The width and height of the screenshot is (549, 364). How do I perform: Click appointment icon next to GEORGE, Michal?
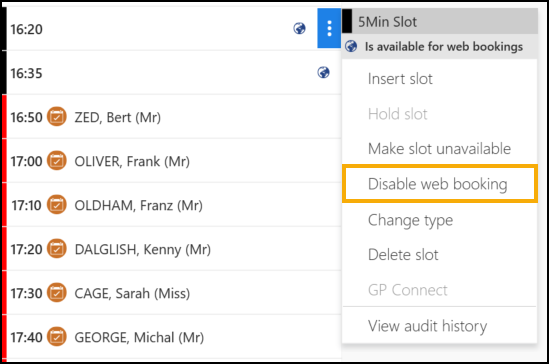click(x=57, y=337)
